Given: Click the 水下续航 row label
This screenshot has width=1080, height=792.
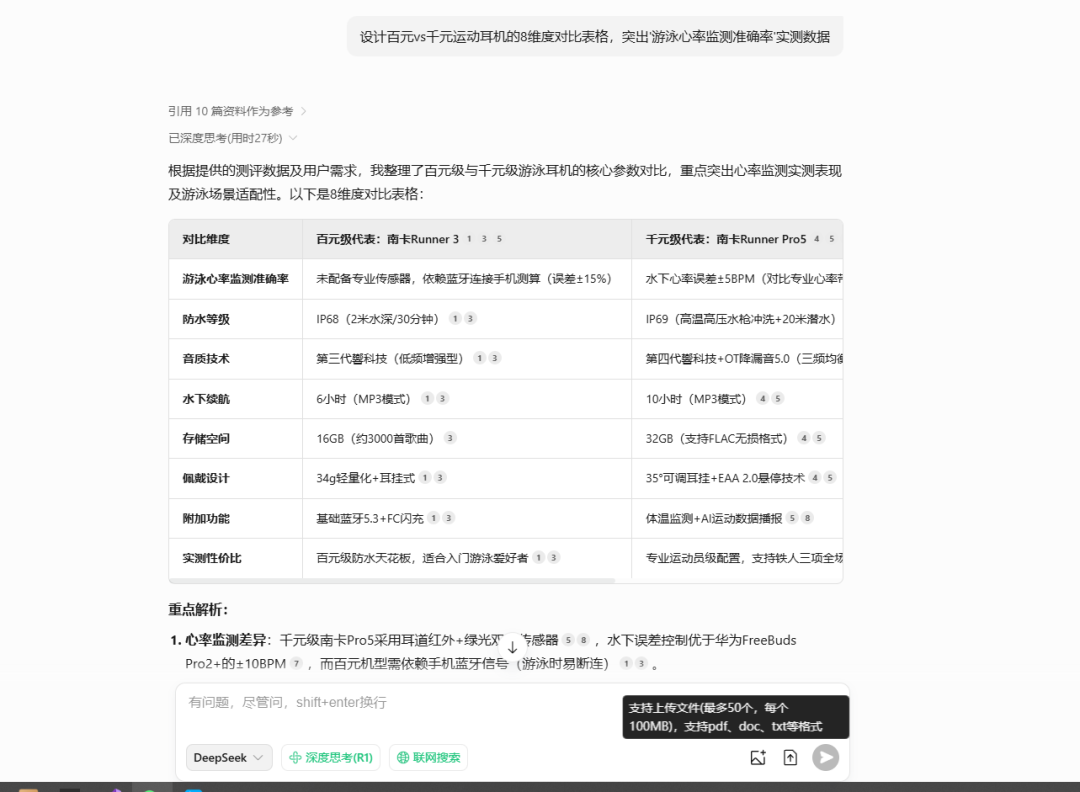Looking at the screenshot, I should point(206,399).
